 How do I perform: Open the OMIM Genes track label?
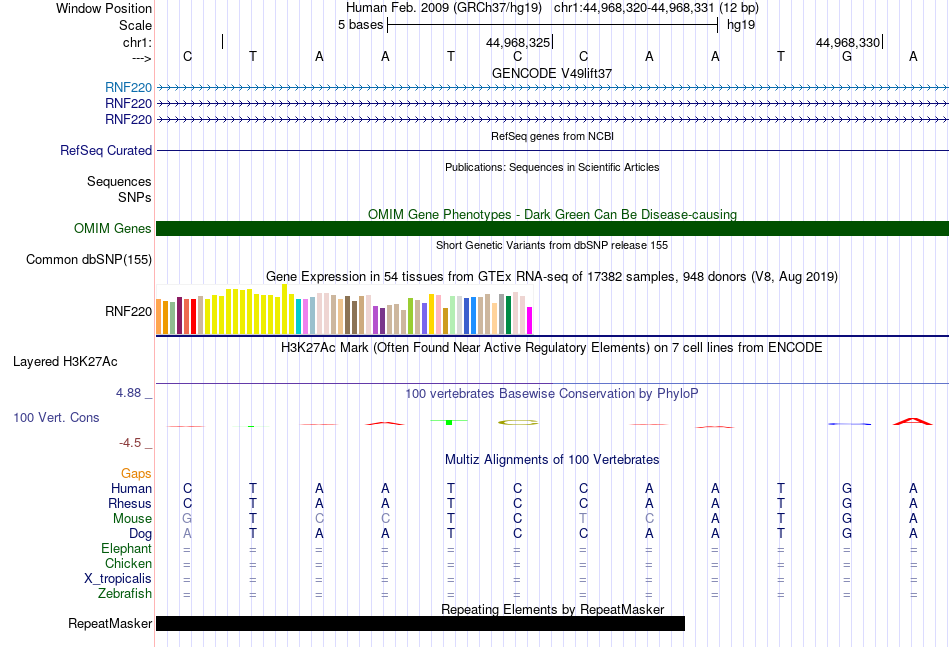(113, 228)
